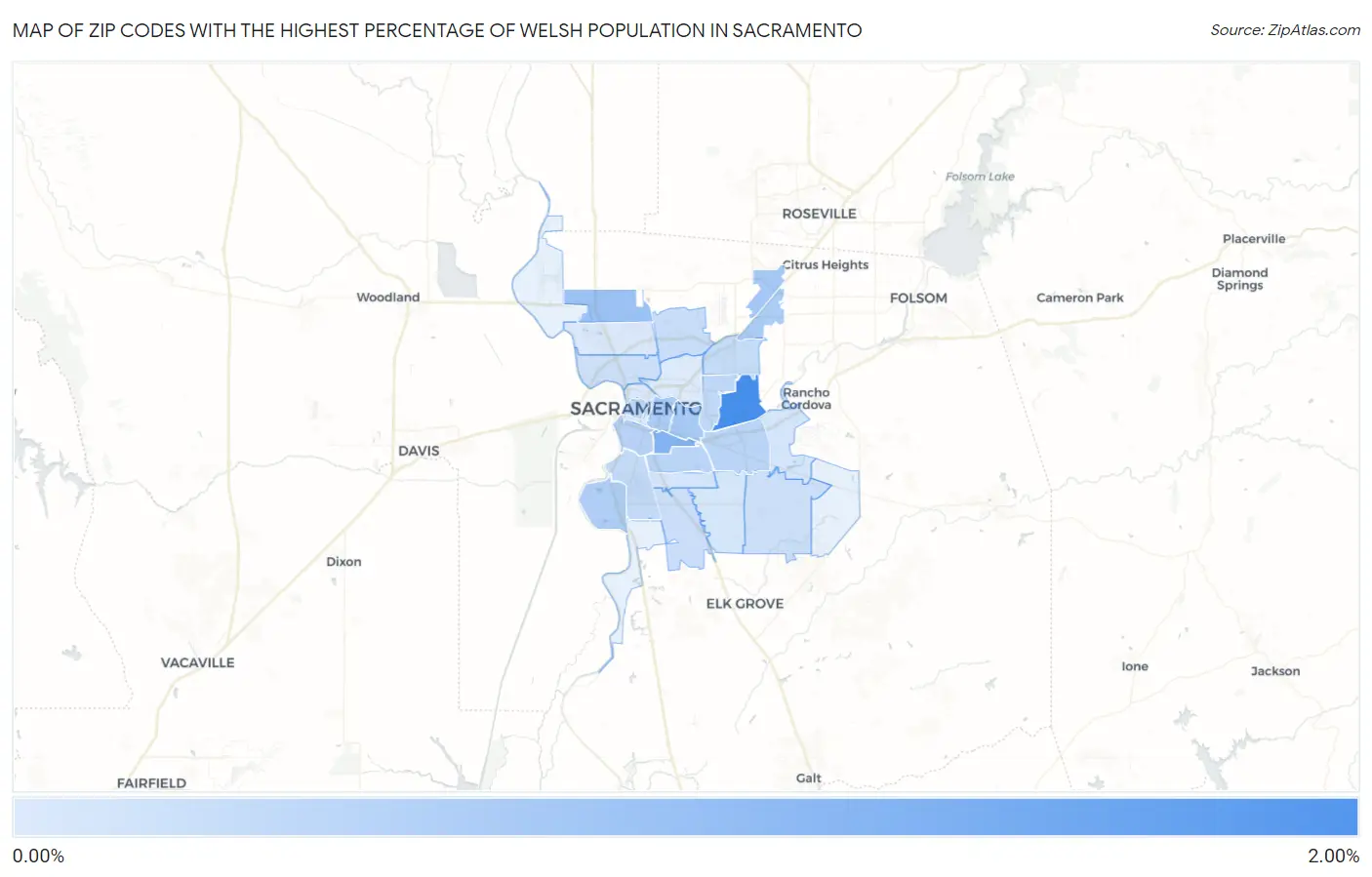Select the Rancho Cordova label
This screenshot has height=877, width=1372.
[x=806, y=399]
